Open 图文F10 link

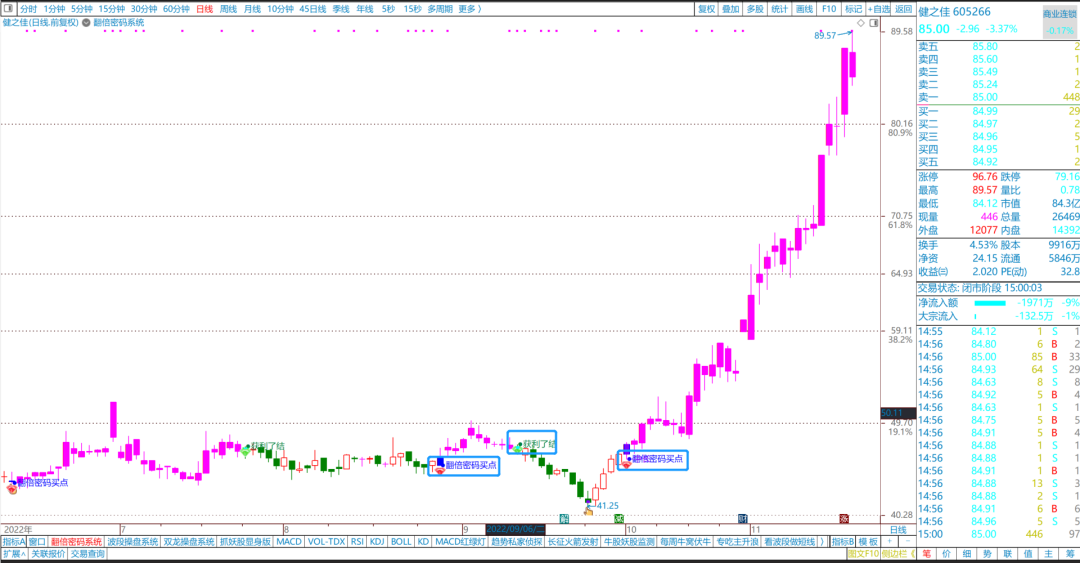[864, 554]
